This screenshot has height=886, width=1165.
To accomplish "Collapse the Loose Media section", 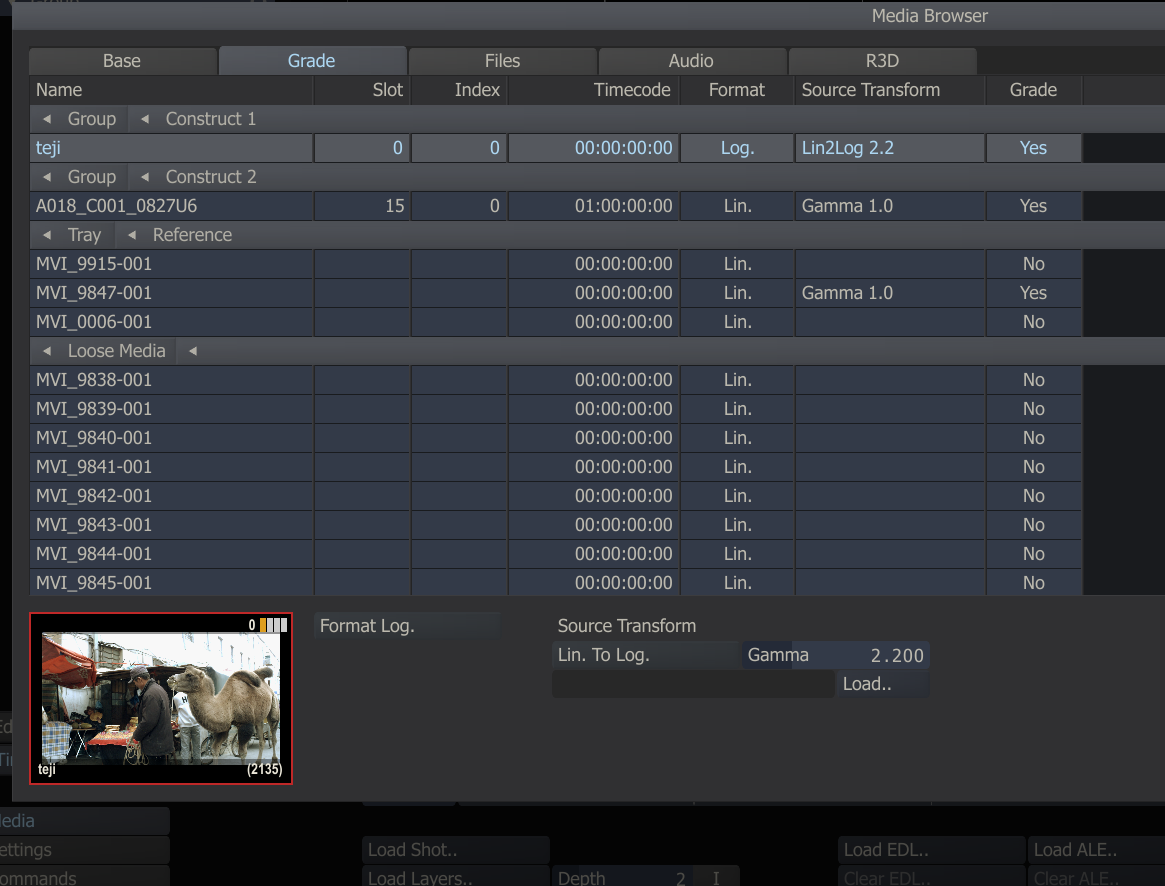I will (x=46, y=351).
